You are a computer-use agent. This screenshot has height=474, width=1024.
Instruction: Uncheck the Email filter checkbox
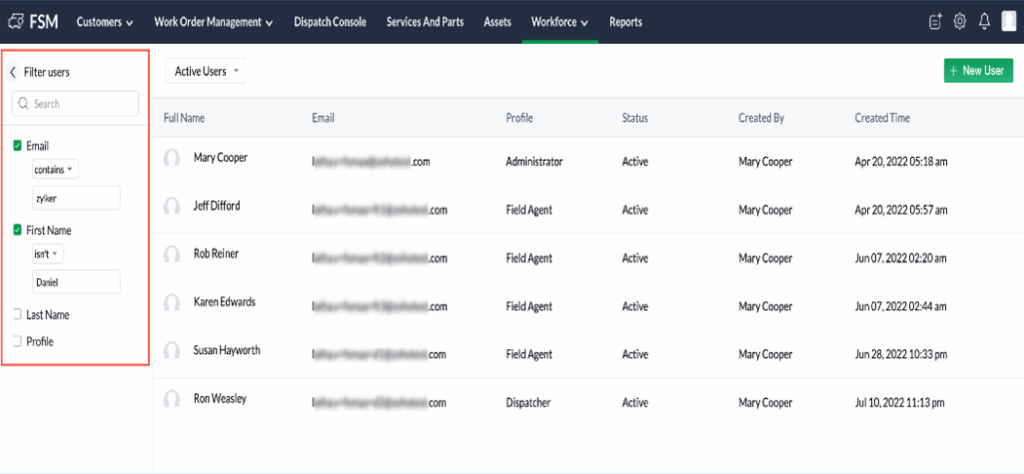click(x=17, y=146)
